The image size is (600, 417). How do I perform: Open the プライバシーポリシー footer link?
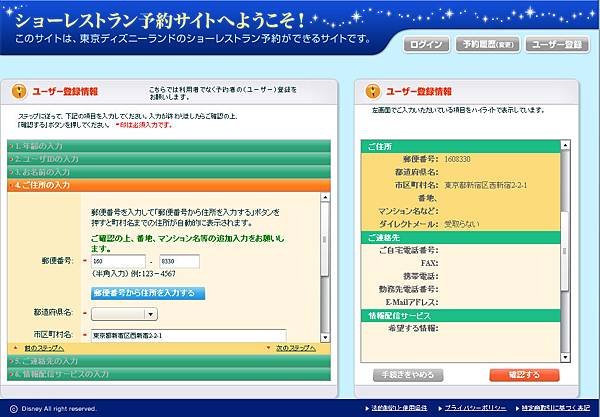(475, 408)
